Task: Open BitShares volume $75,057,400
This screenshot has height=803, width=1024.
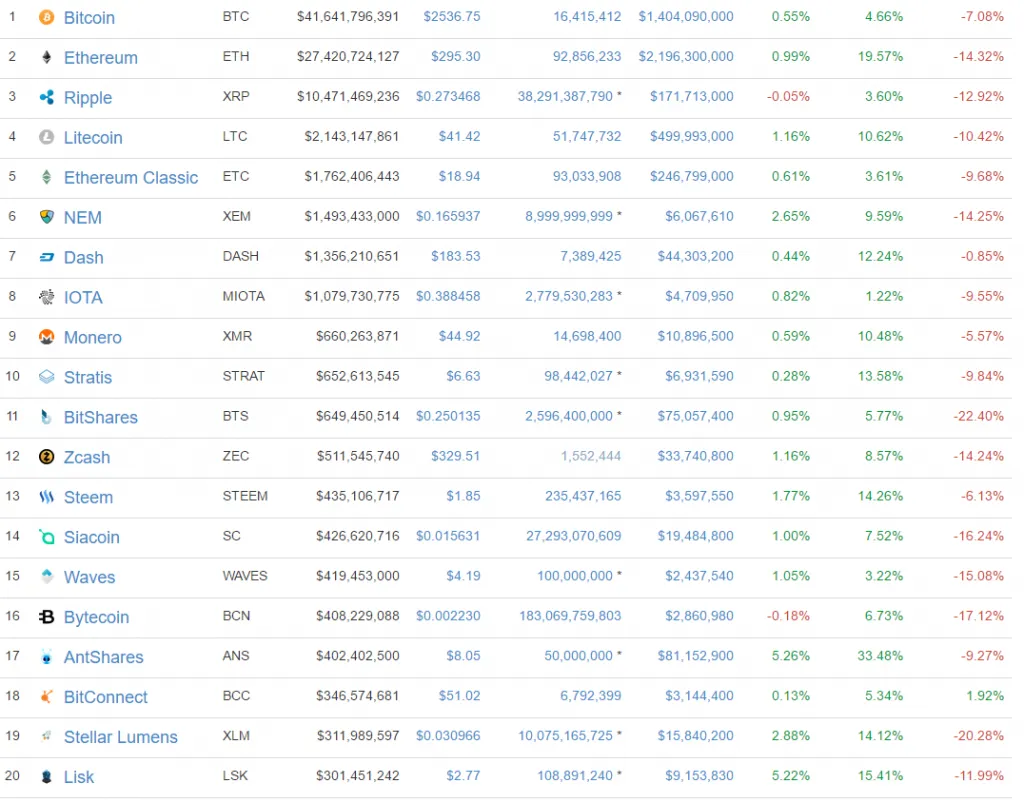Action: [x=696, y=416]
